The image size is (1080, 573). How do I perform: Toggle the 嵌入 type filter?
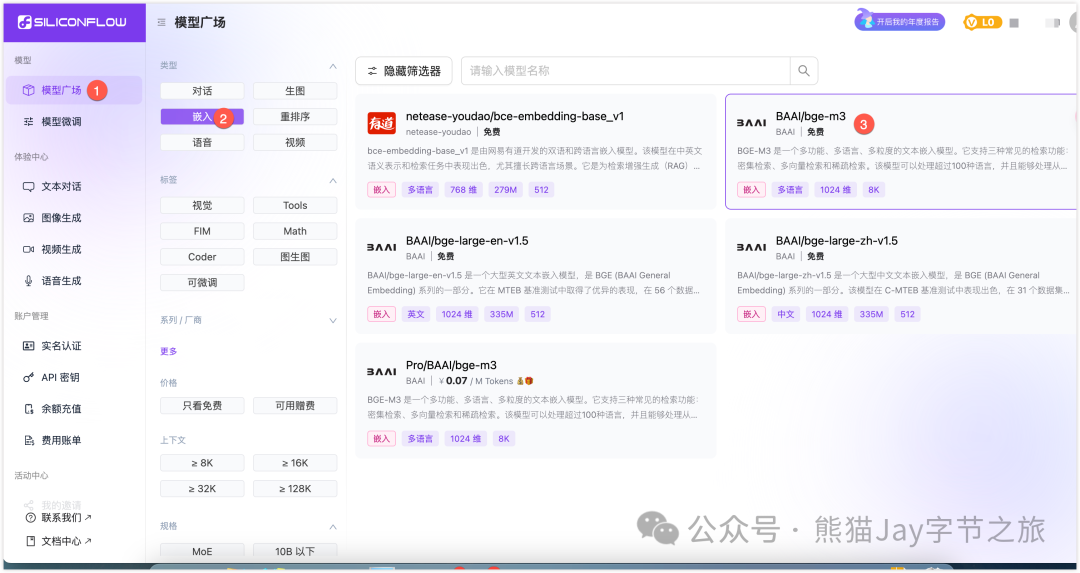tap(202, 117)
